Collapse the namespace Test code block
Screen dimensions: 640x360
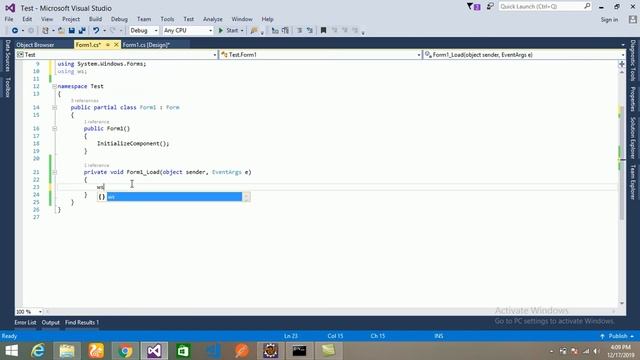tap(54, 87)
